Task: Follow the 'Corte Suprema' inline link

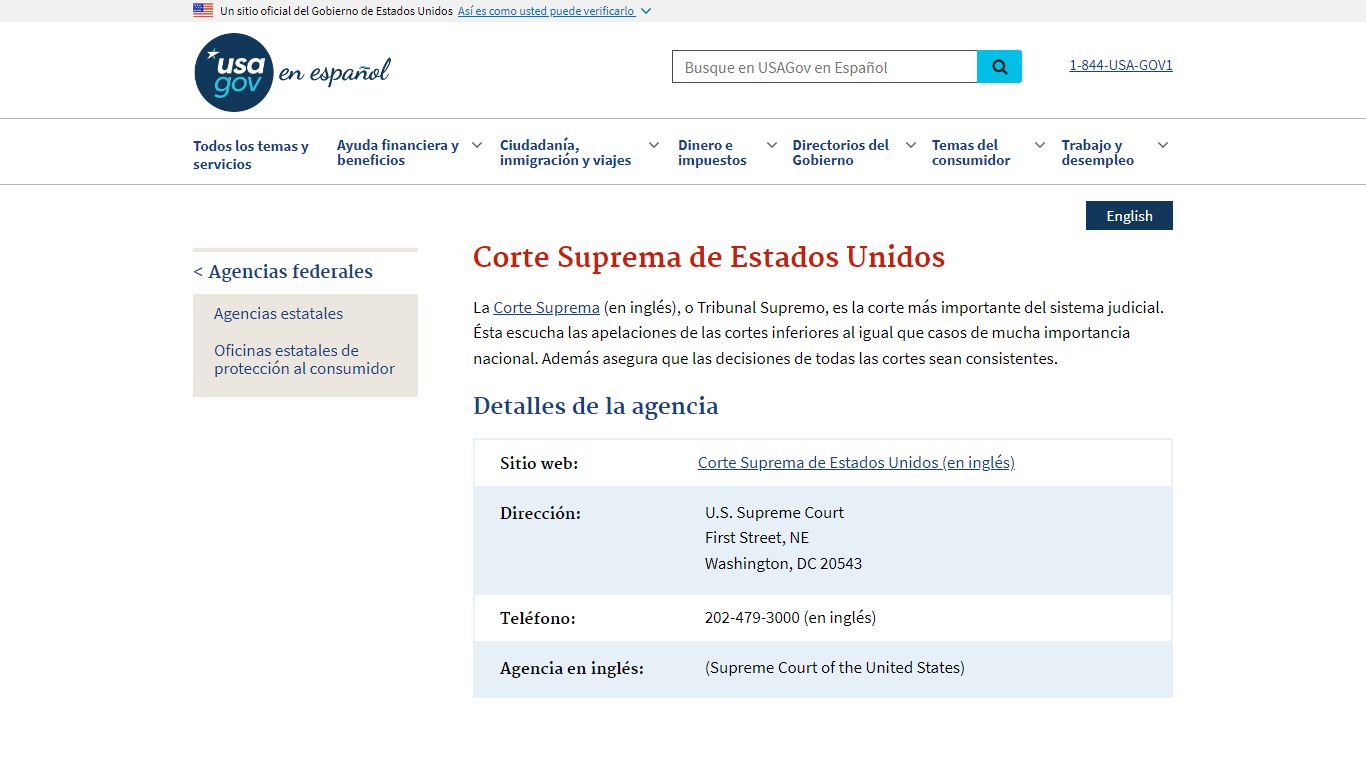Action: [546, 307]
